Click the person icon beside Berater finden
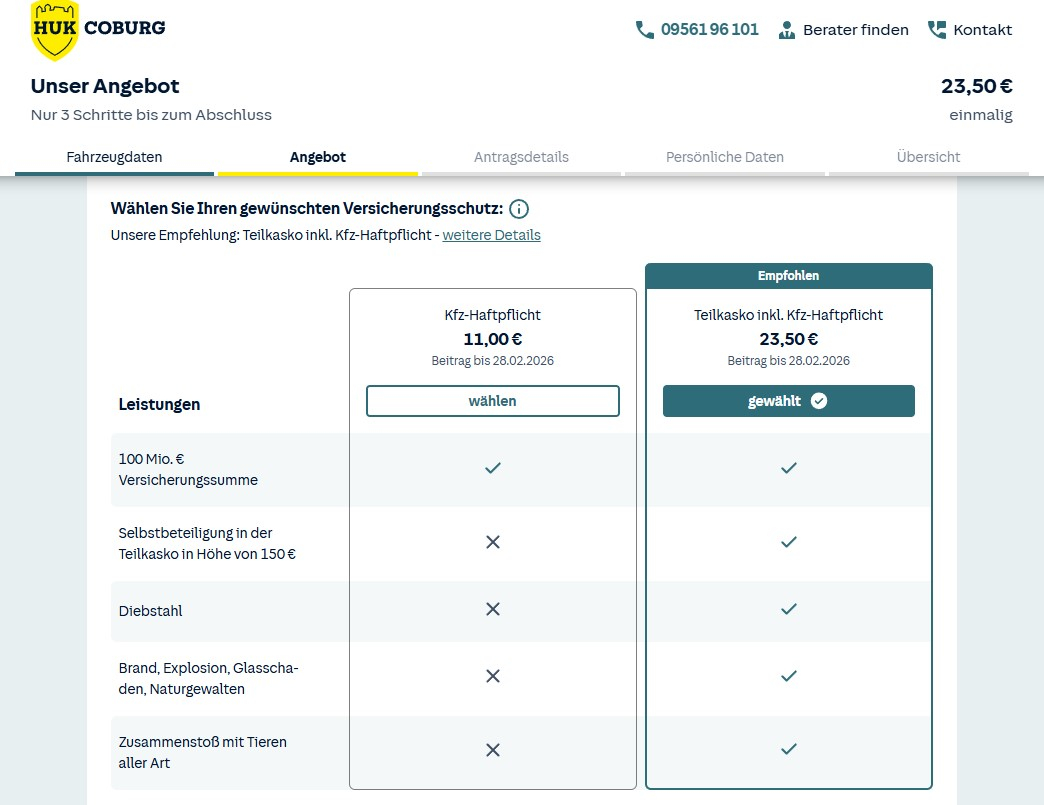 787,30
